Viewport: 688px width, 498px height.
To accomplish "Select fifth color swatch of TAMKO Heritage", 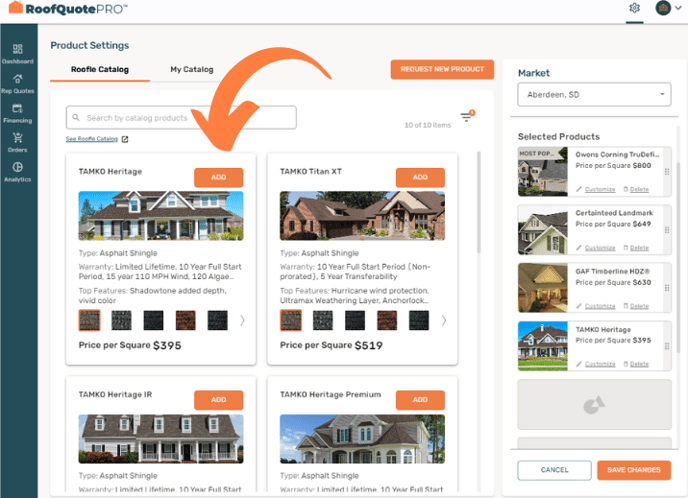I will point(218,320).
